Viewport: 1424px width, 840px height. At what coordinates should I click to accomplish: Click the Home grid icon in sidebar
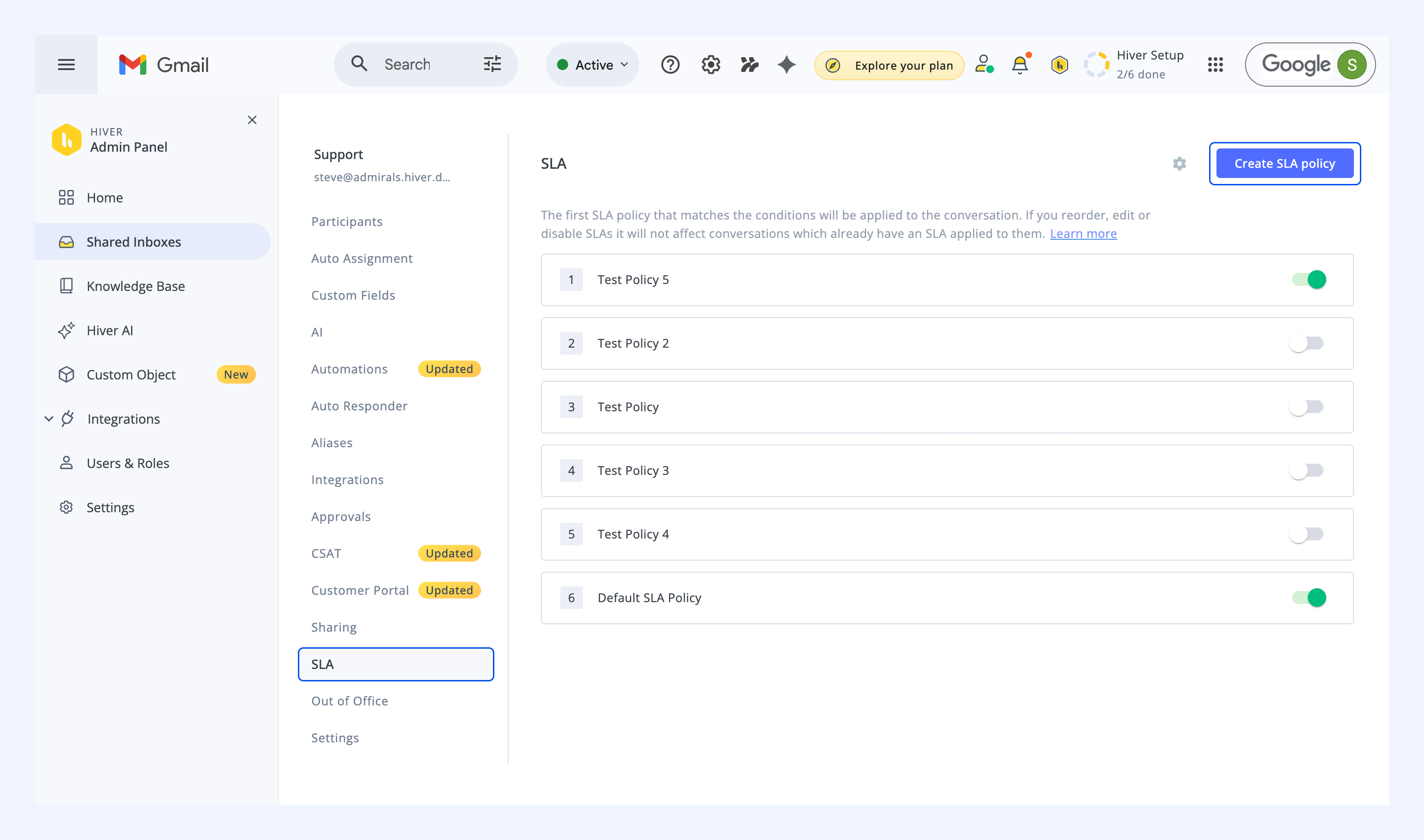tap(66, 197)
